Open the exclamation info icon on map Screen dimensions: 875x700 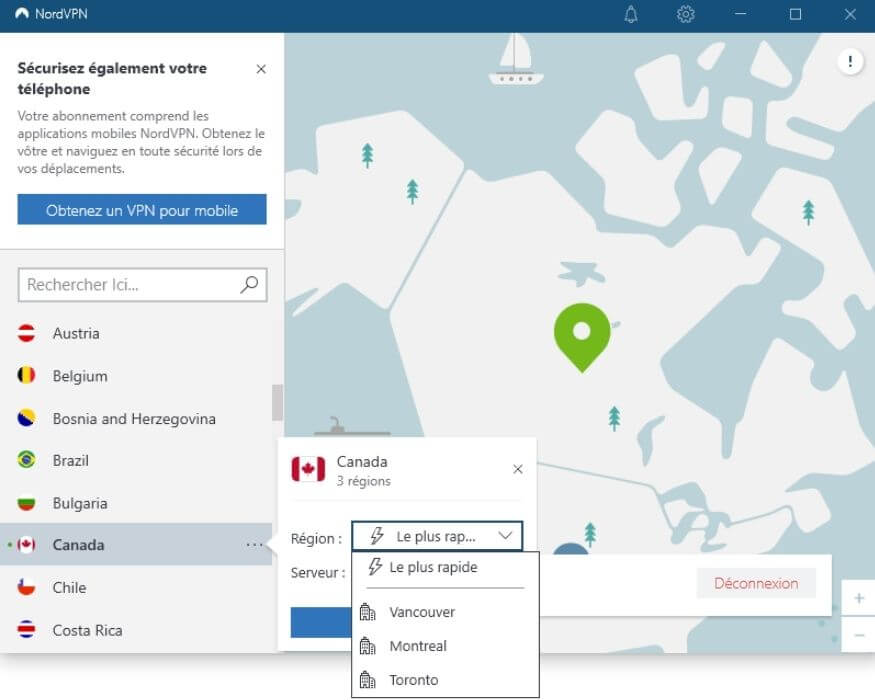coord(850,61)
